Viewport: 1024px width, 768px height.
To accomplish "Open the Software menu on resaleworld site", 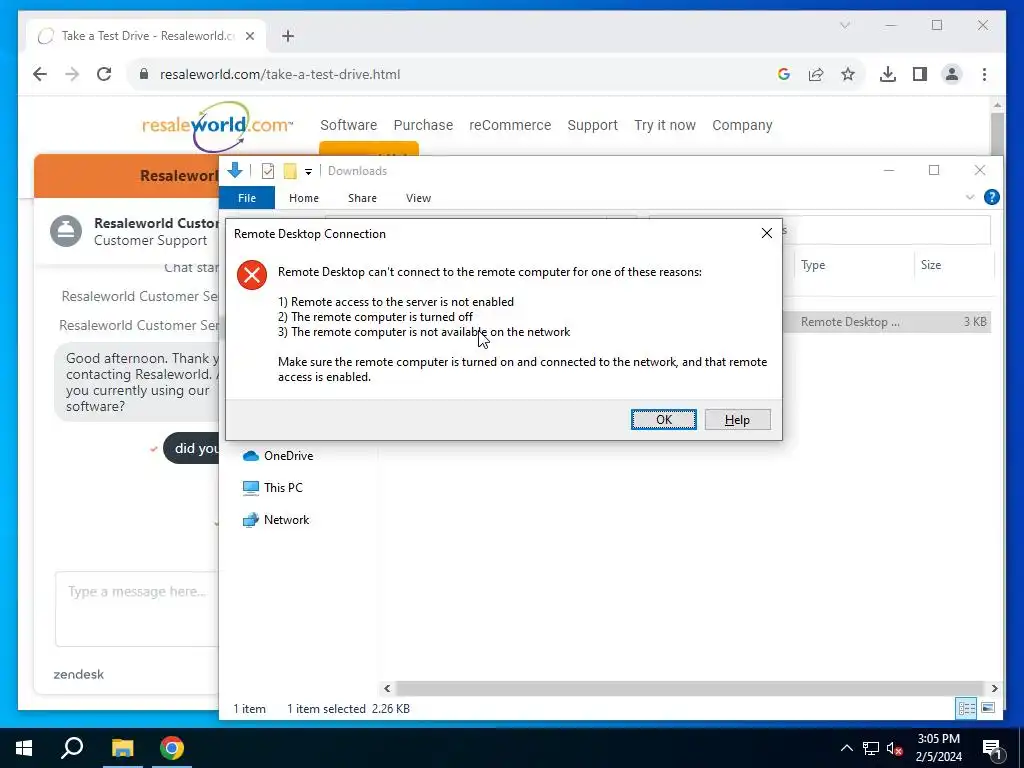I will coord(349,125).
